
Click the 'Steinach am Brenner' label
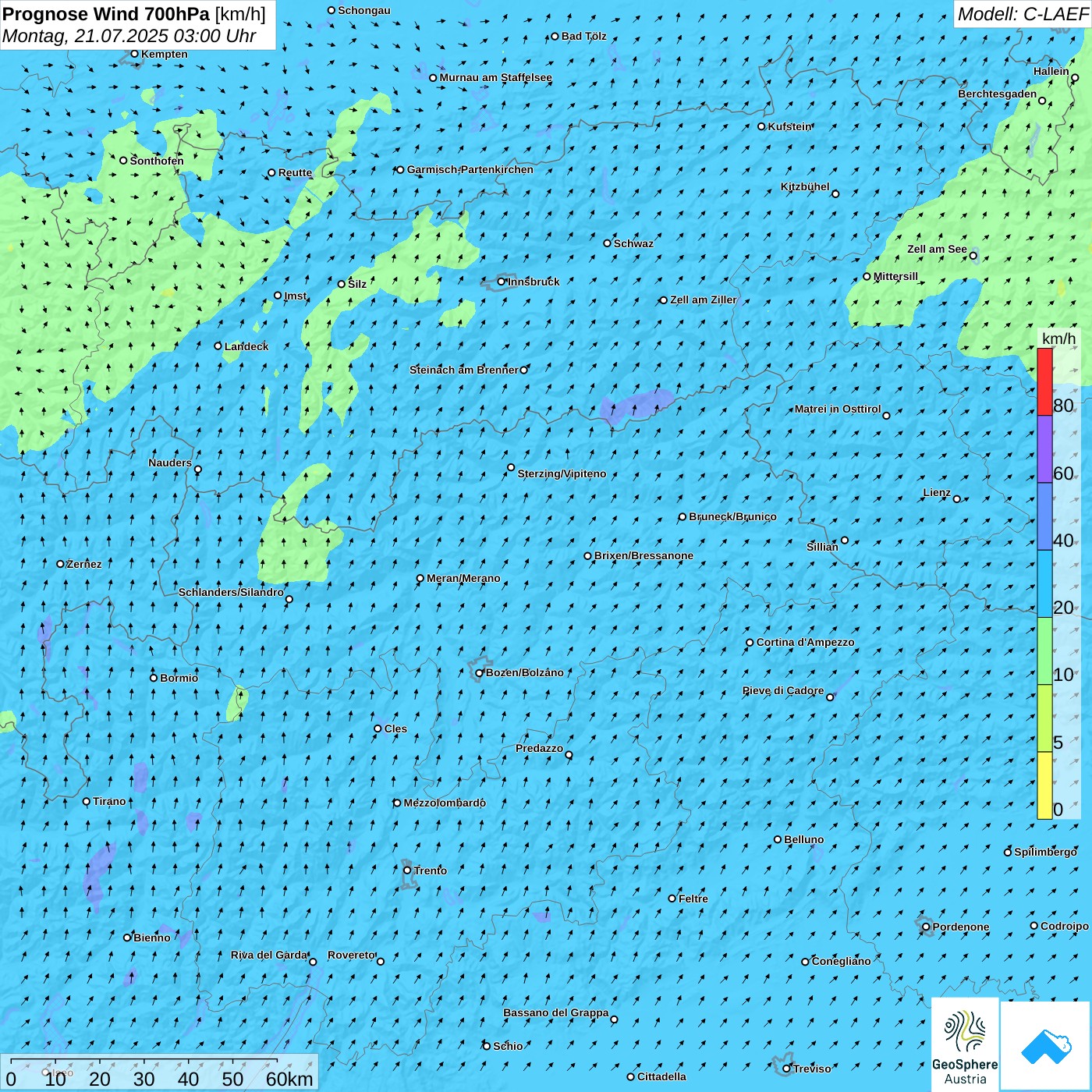(x=464, y=370)
